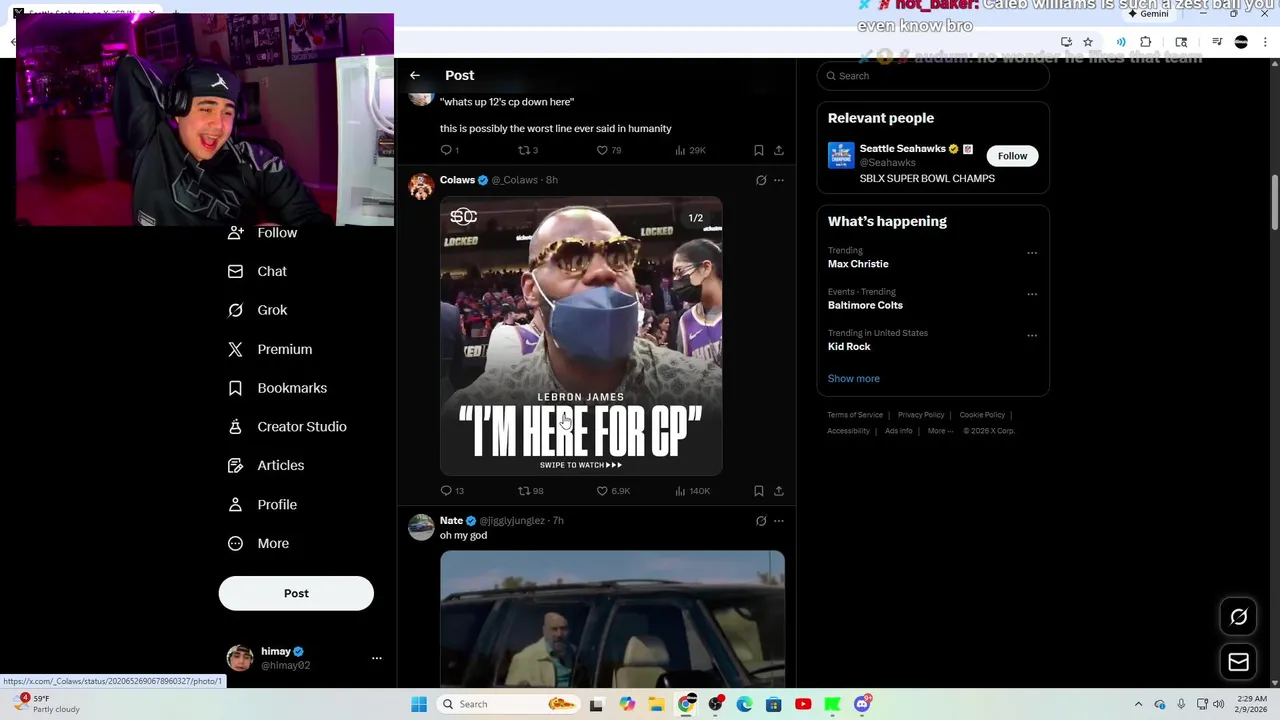This screenshot has height=720, width=1280.
Task: Open options for Kid Rock trend
Action: coord(1032,336)
